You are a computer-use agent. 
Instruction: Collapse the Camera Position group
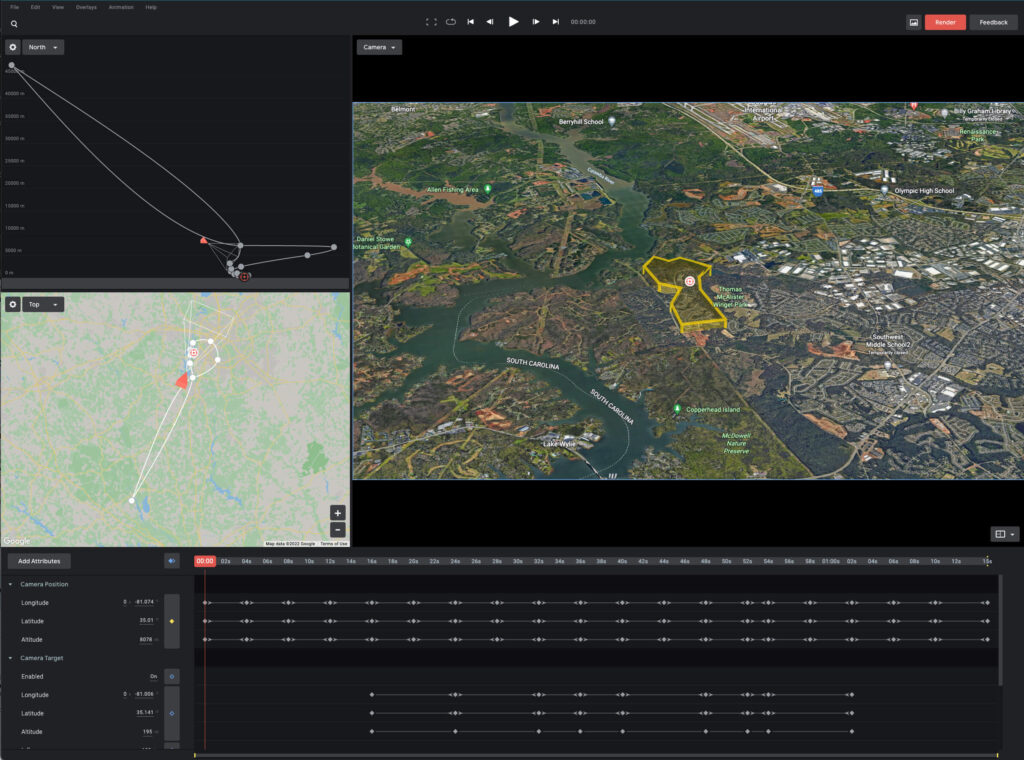[11, 584]
